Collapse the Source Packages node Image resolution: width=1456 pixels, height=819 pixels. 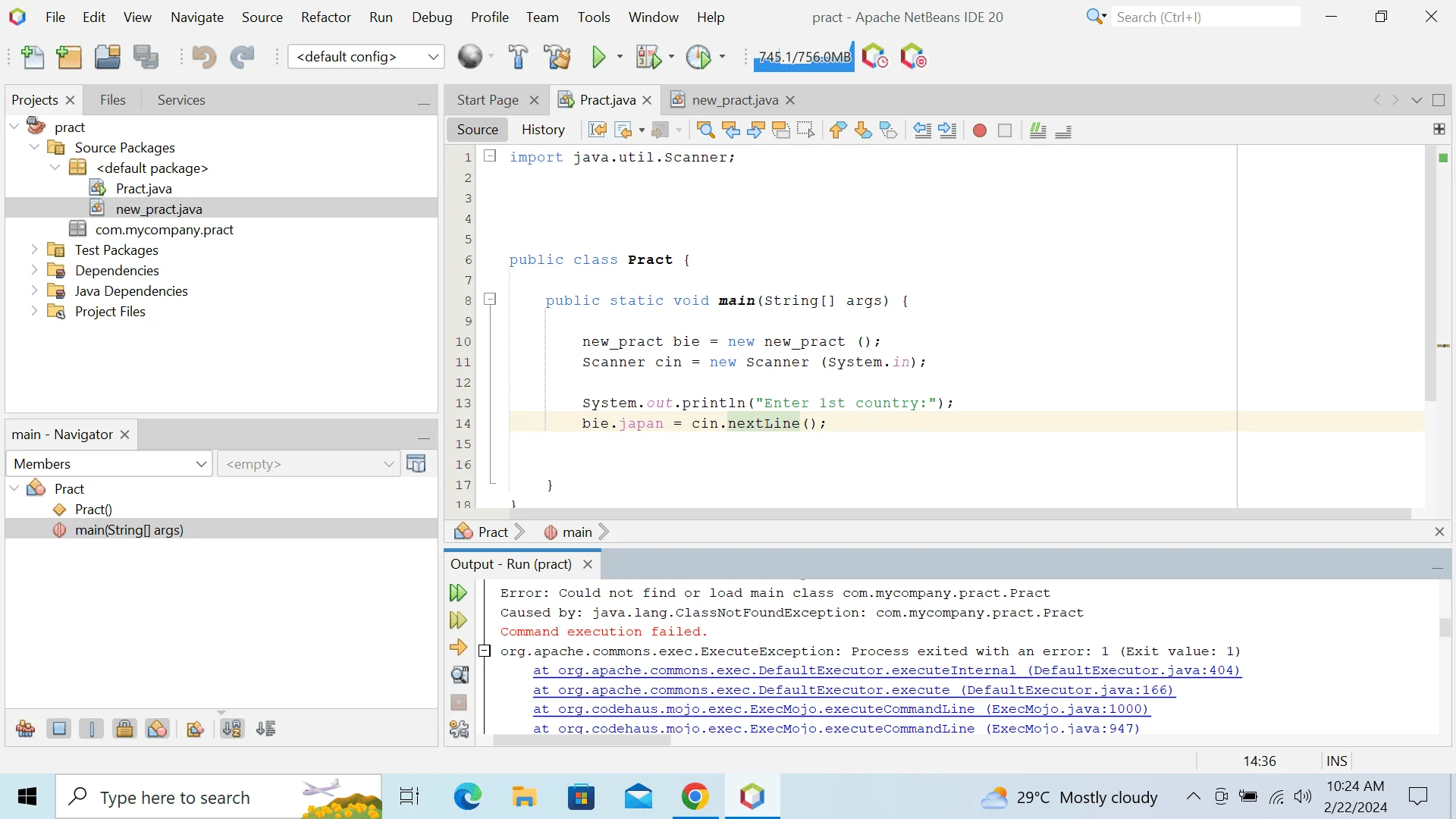pos(34,147)
